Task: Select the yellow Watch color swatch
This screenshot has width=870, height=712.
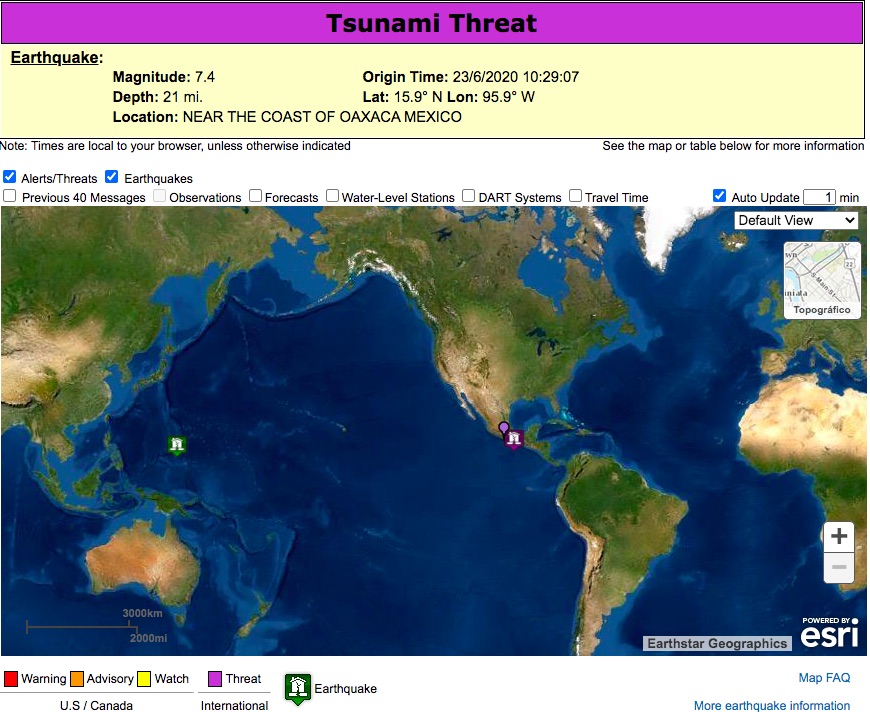Action: (141, 678)
